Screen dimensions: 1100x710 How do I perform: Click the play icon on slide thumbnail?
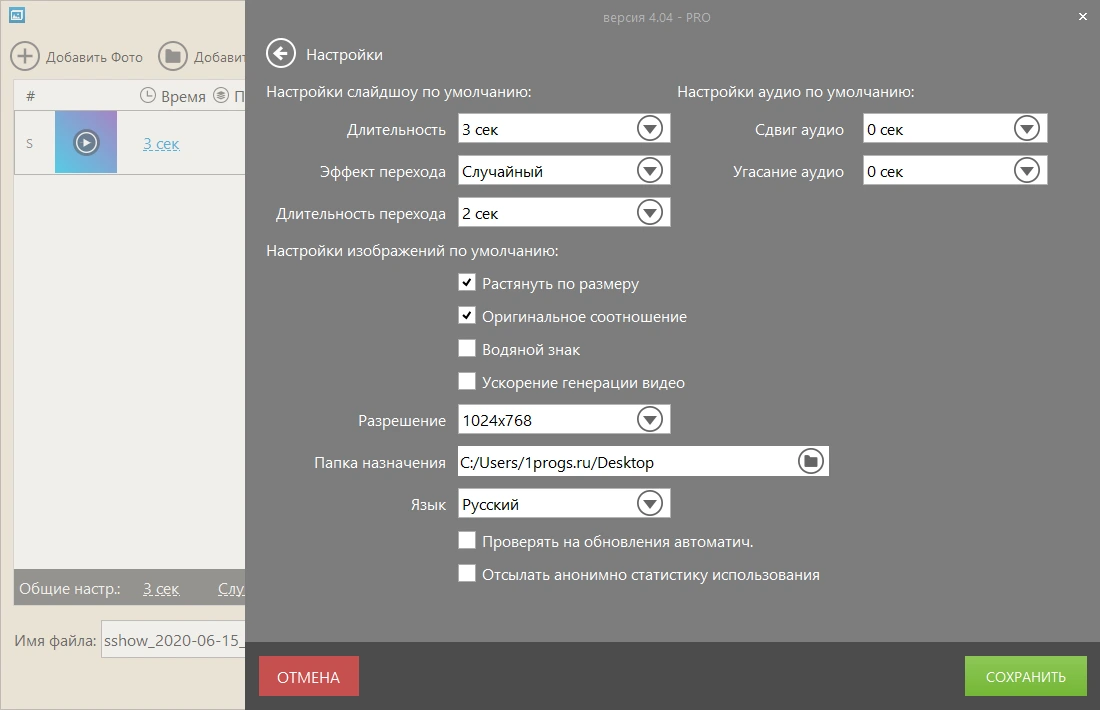[86, 142]
